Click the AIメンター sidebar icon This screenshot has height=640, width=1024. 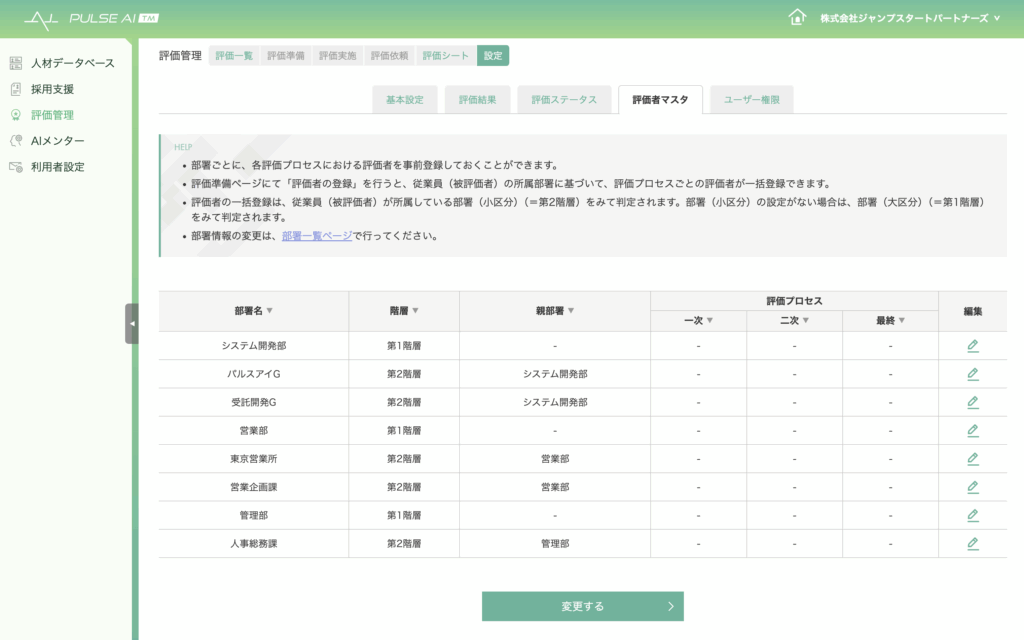tap(16, 140)
